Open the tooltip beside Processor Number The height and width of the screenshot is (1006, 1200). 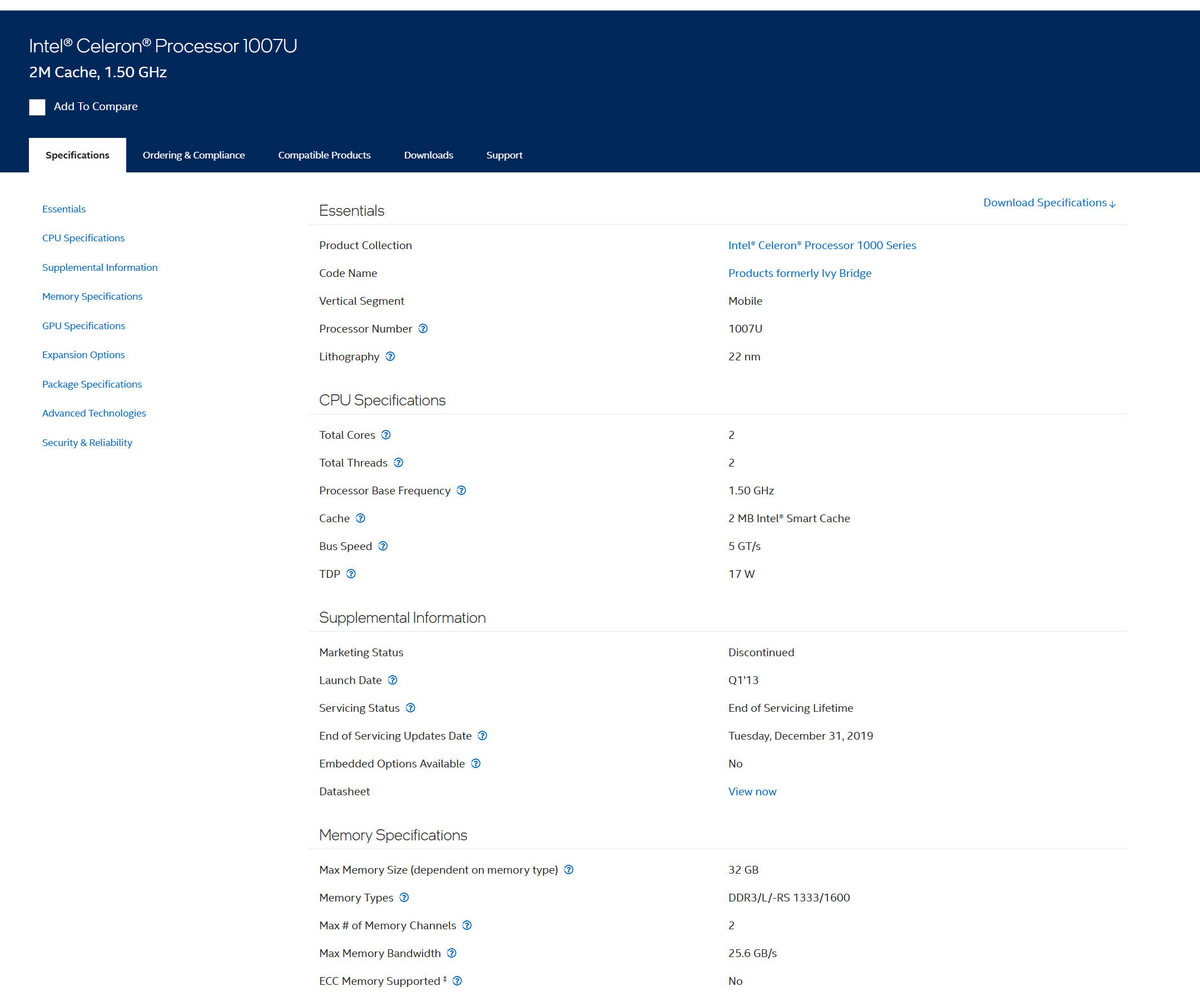click(x=423, y=328)
